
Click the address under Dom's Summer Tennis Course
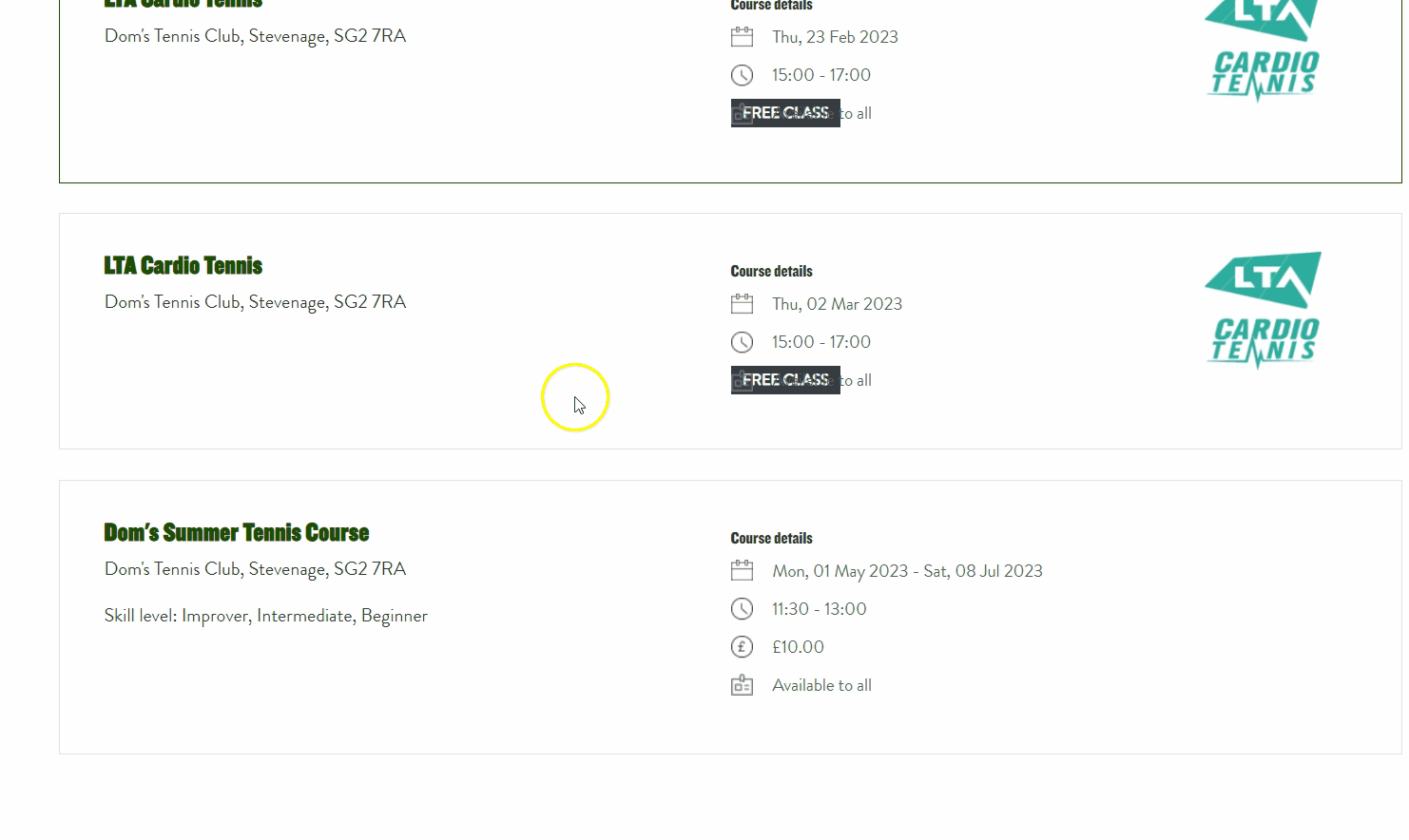(255, 569)
